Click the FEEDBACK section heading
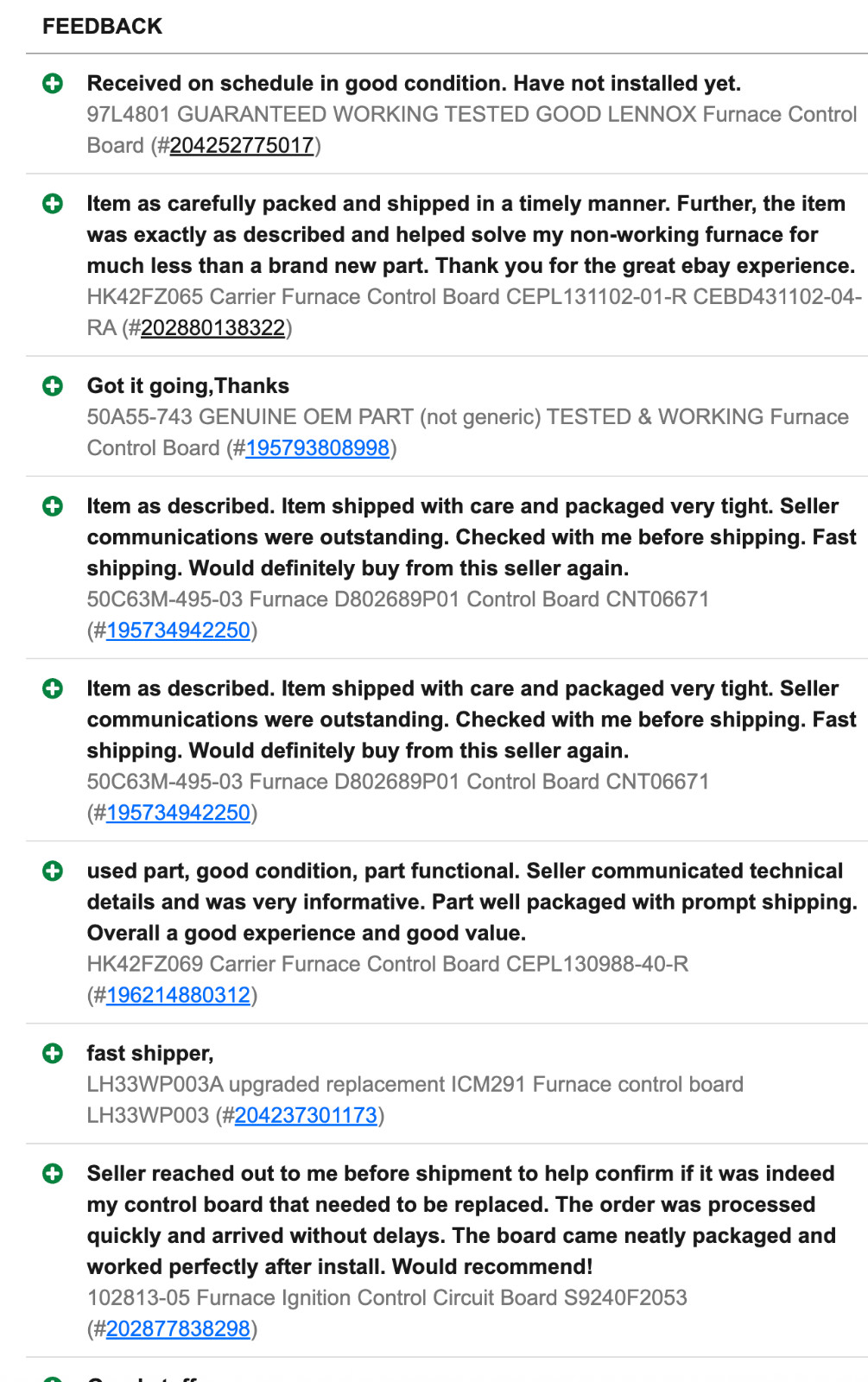The width and height of the screenshot is (868, 1382). (x=103, y=26)
